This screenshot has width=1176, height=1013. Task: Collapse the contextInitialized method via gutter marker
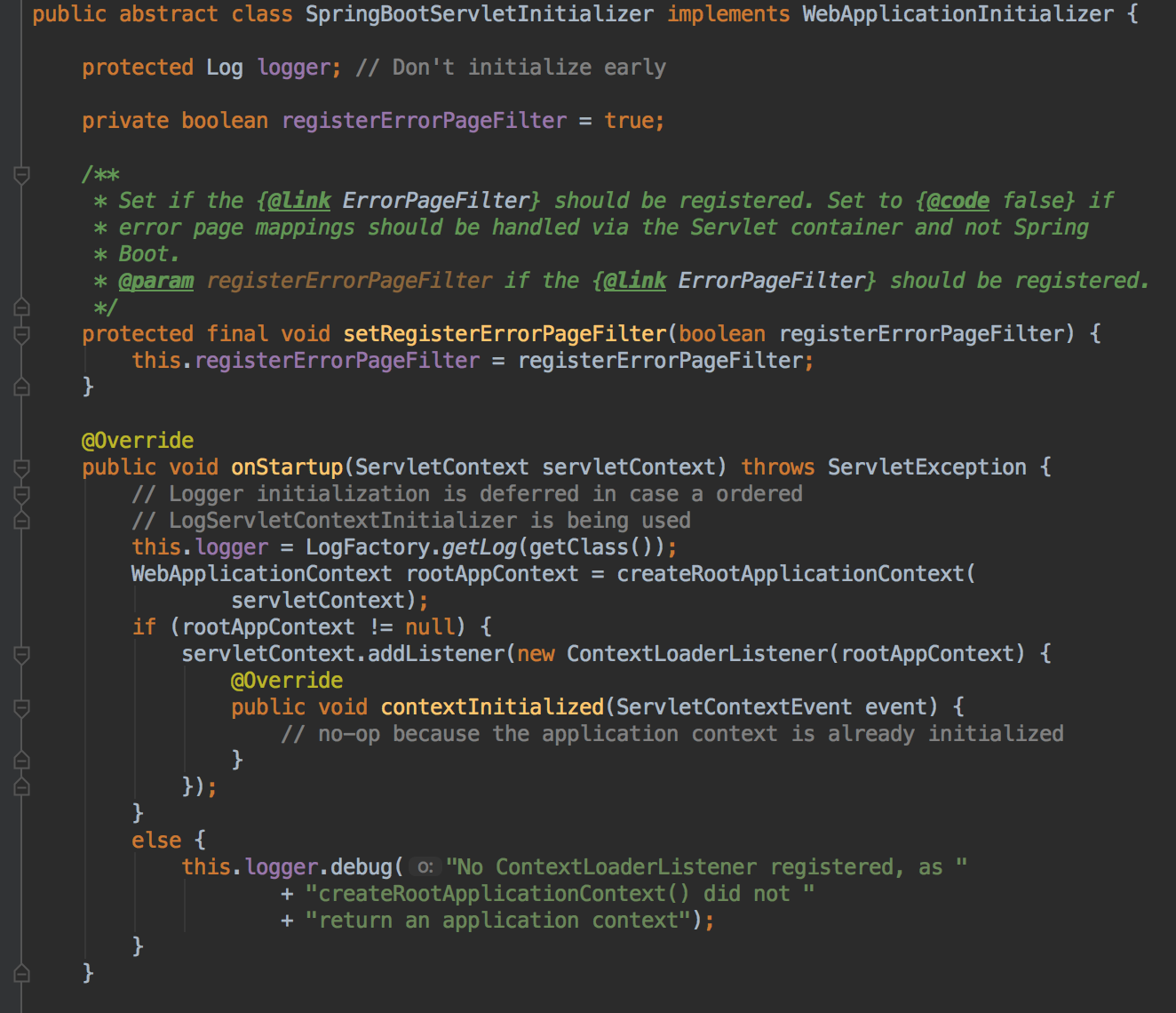(x=22, y=707)
